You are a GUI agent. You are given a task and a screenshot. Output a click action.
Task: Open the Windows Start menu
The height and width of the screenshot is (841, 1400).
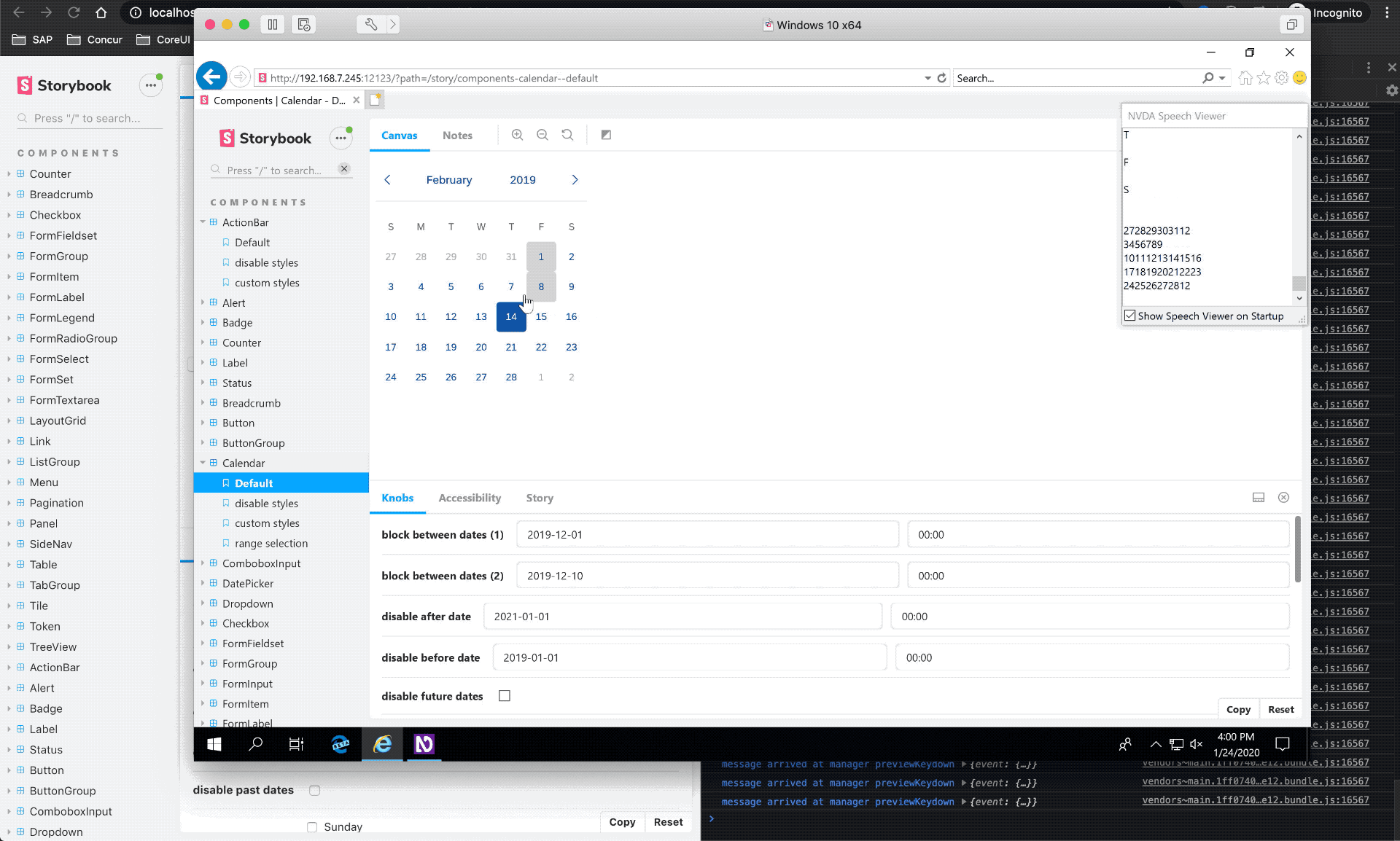click(x=214, y=744)
